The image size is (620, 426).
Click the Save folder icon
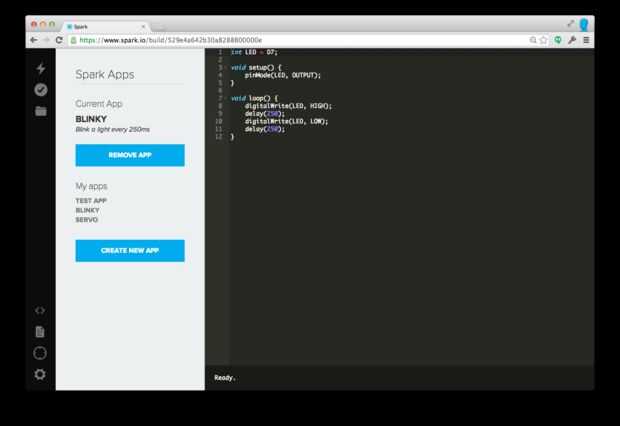[x=41, y=111]
